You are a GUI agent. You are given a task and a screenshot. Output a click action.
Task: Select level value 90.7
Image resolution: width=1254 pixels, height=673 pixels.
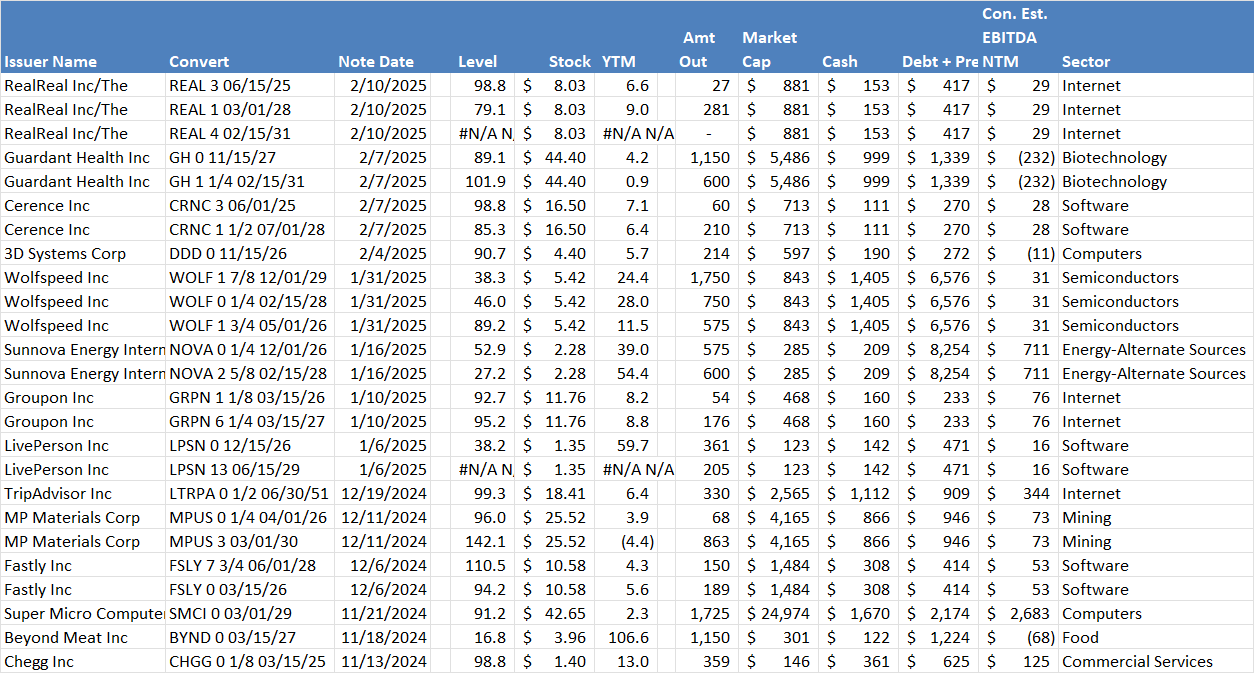(490, 254)
